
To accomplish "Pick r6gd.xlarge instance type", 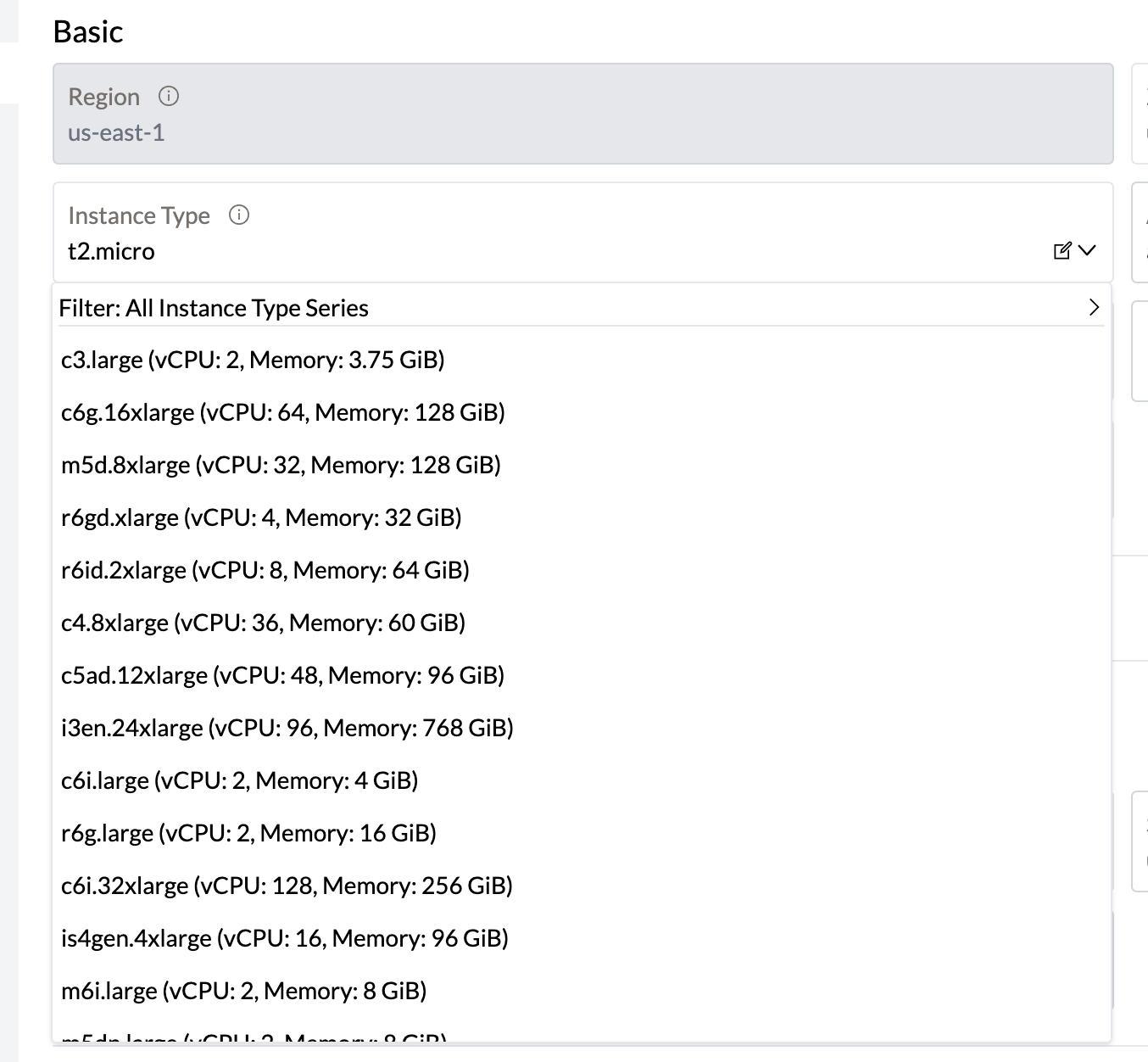I will [x=261, y=517].
